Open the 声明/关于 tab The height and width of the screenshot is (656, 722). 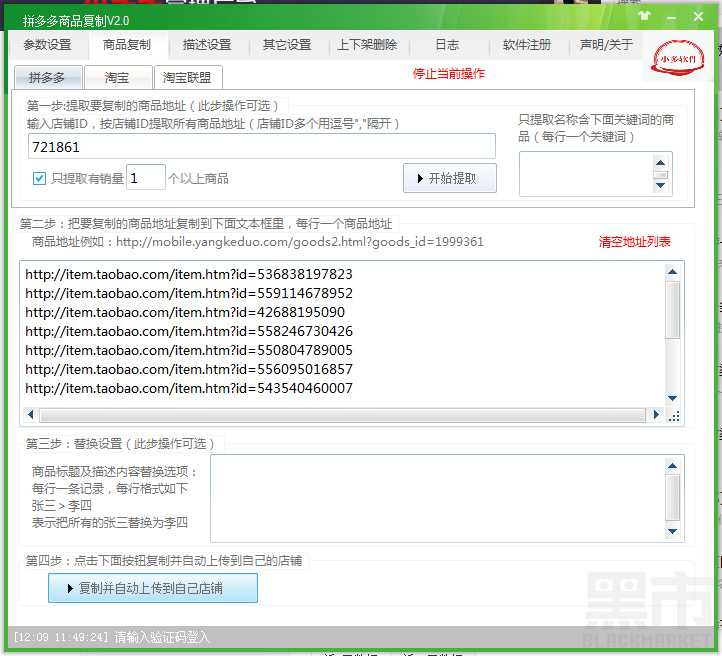(x=606, y=45)
